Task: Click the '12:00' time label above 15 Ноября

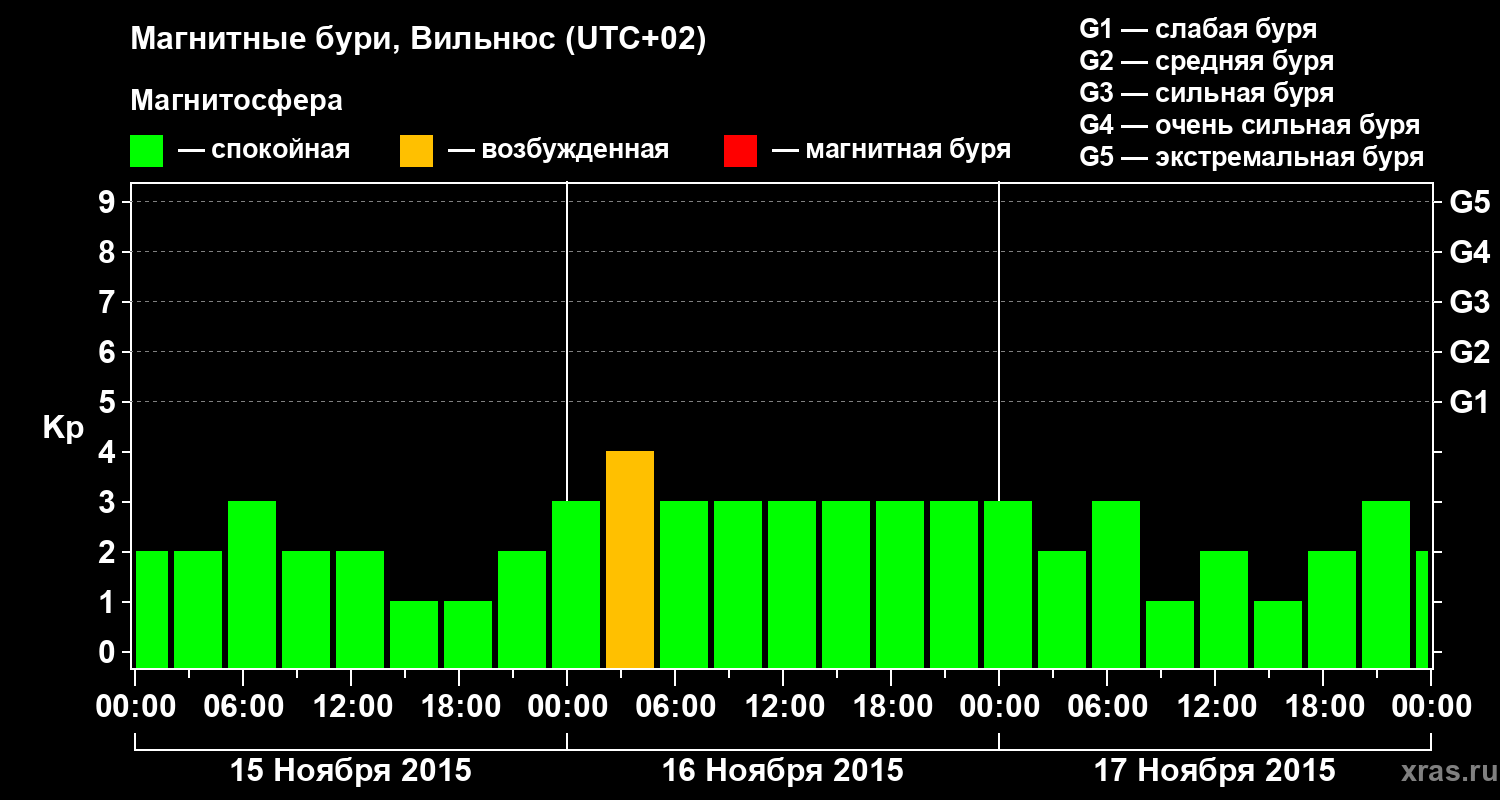Action: 352,707
